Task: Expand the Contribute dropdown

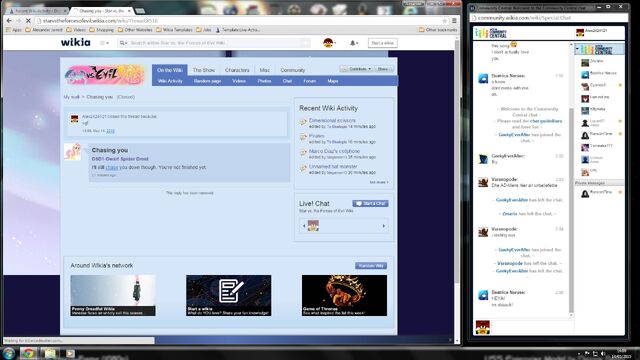Action: coord(356,69)
